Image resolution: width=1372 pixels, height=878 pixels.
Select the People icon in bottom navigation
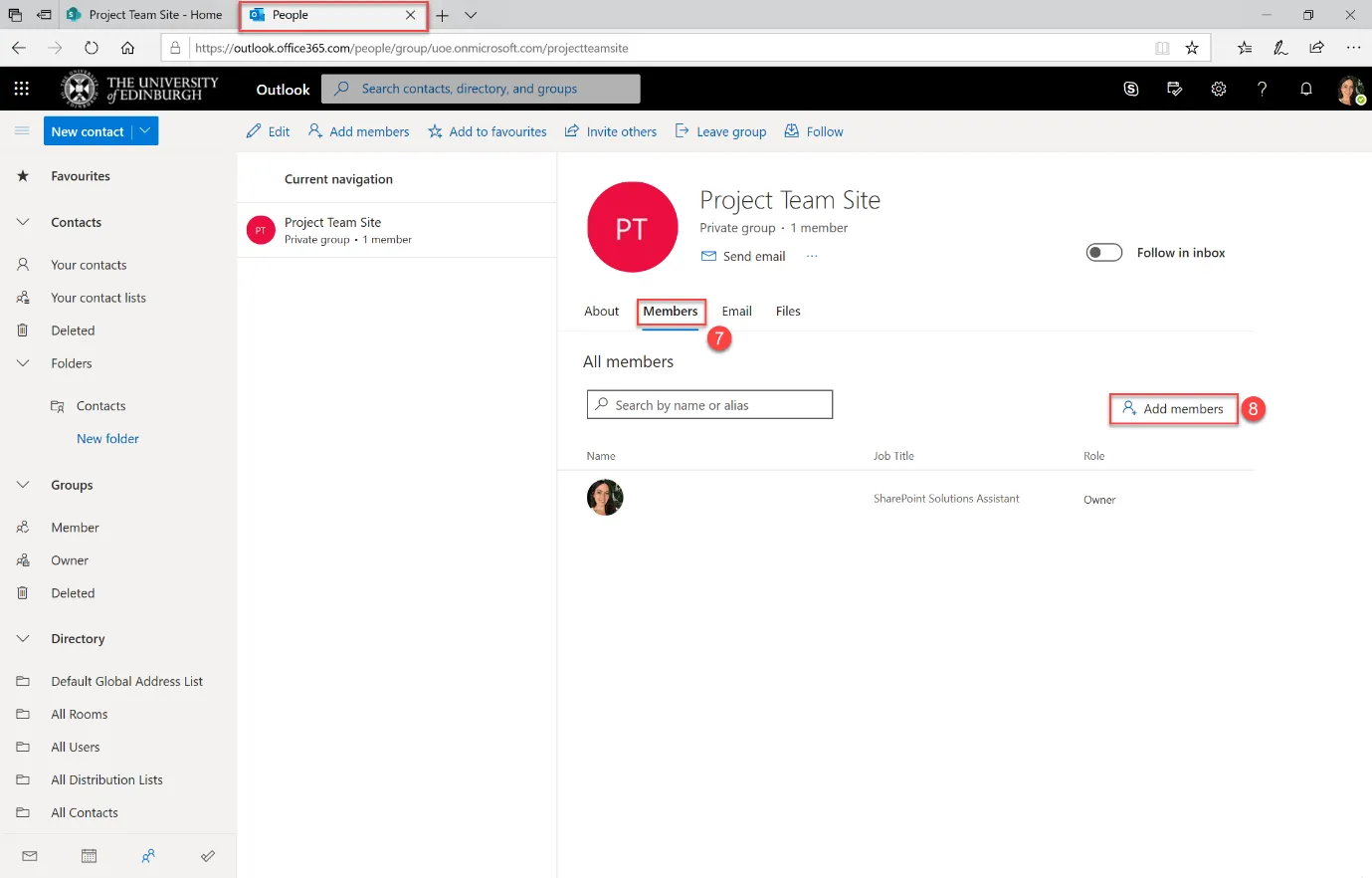148,856
